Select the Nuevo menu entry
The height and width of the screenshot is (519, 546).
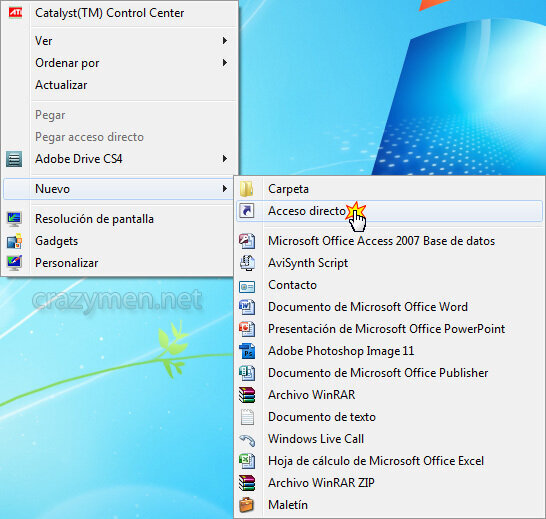tap(118, 189)
